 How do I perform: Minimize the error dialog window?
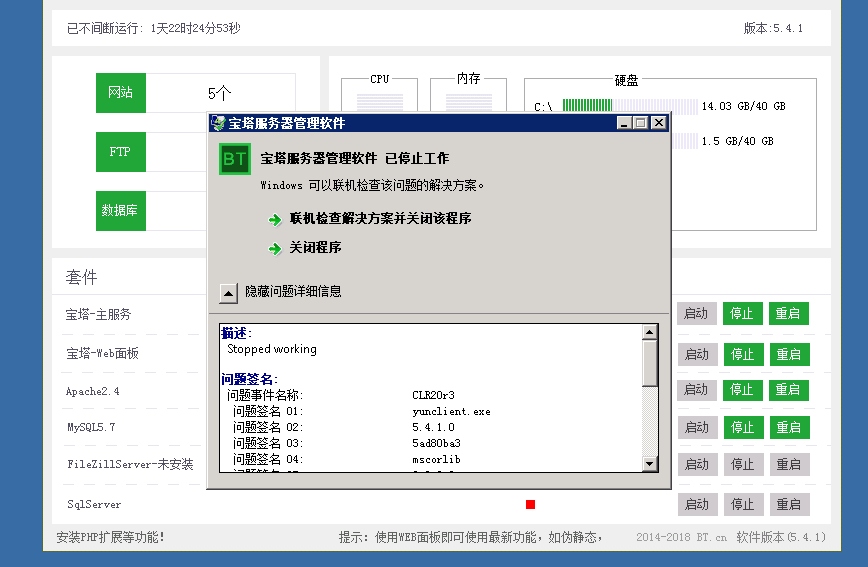point(624,123)
